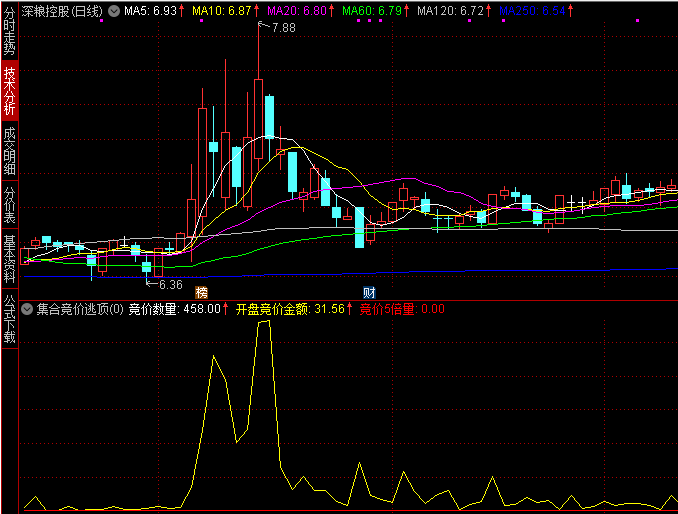Open the 成交明细 sidebar tab

tap(9, 151)
